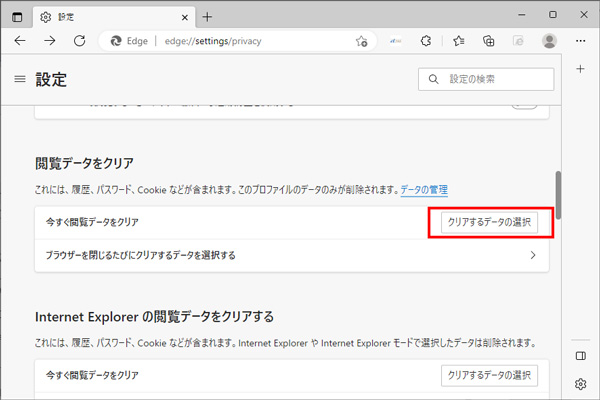The image size is (600, 400).
Task: Go back to previous page
Action: [x=20, y=41]
